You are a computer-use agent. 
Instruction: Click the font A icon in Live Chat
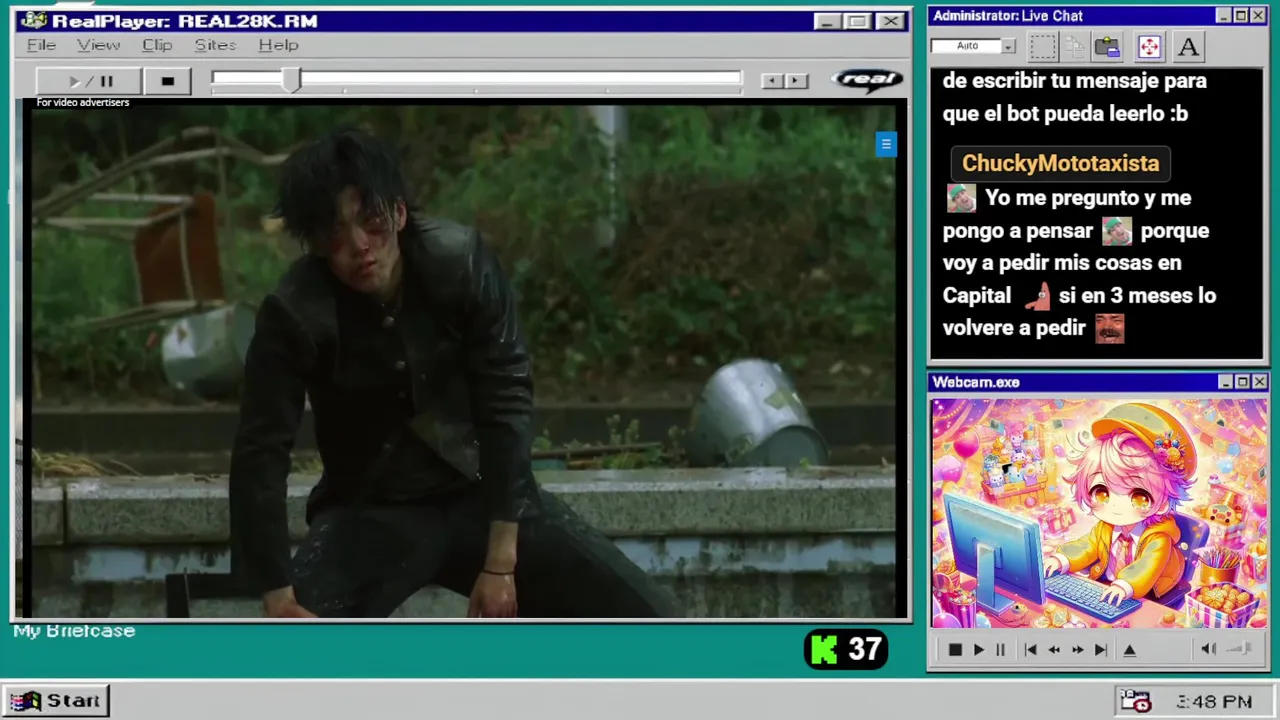click(1188, 46)
